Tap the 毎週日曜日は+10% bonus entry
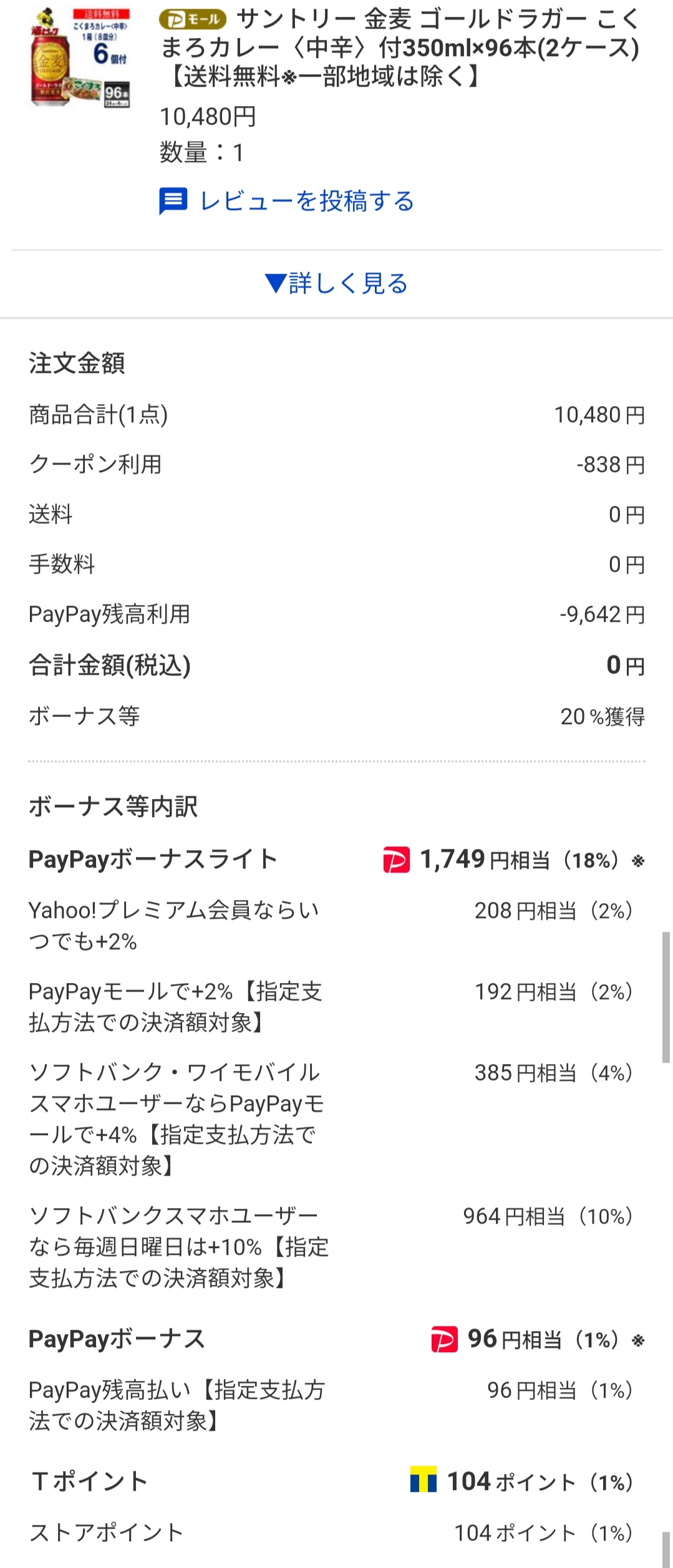The width and height of the screenshot is (673, 1568). tap(179, 1247)
